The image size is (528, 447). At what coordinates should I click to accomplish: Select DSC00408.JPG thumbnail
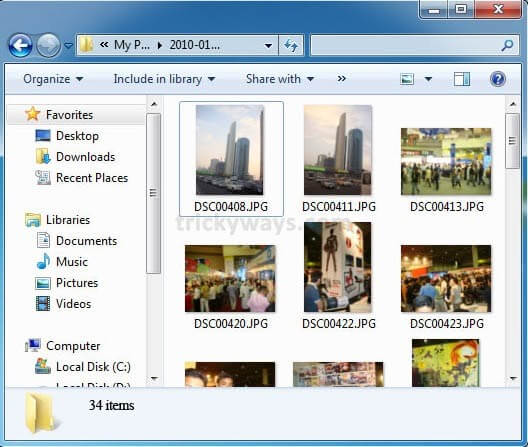coord(230,150)
